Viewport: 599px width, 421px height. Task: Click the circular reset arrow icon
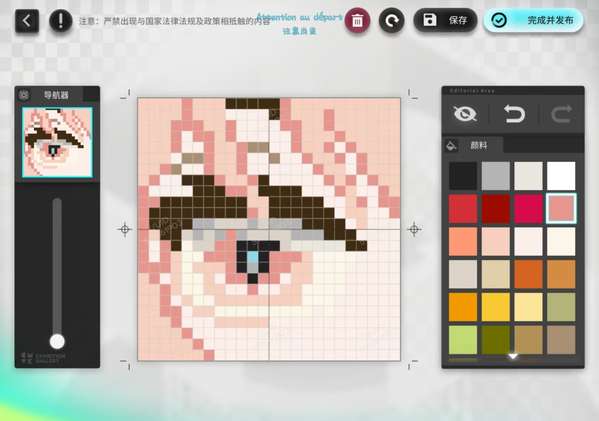pyautogui.click(x=392, y=20)
